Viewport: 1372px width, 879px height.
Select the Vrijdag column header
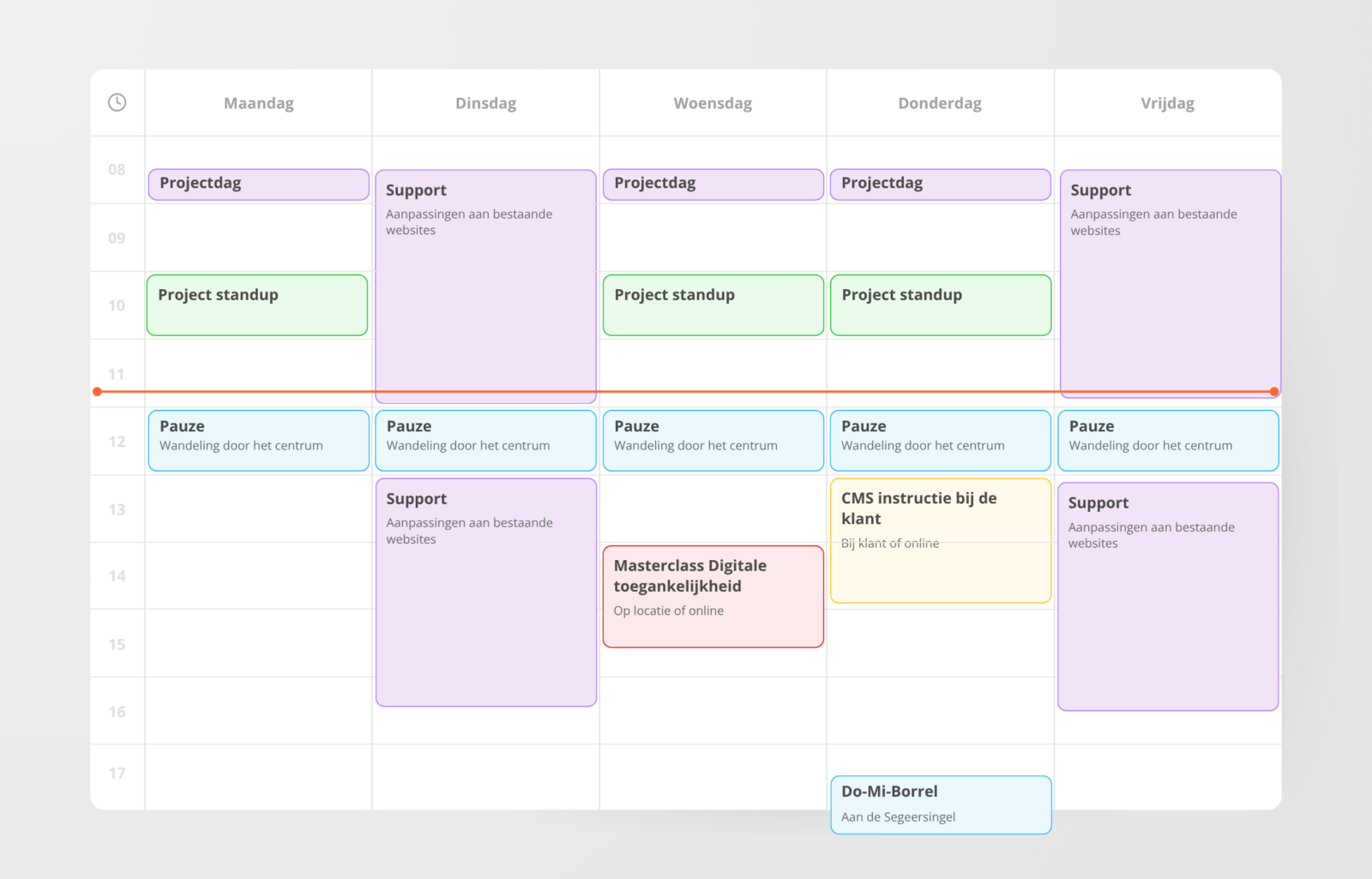point(1167,104)
